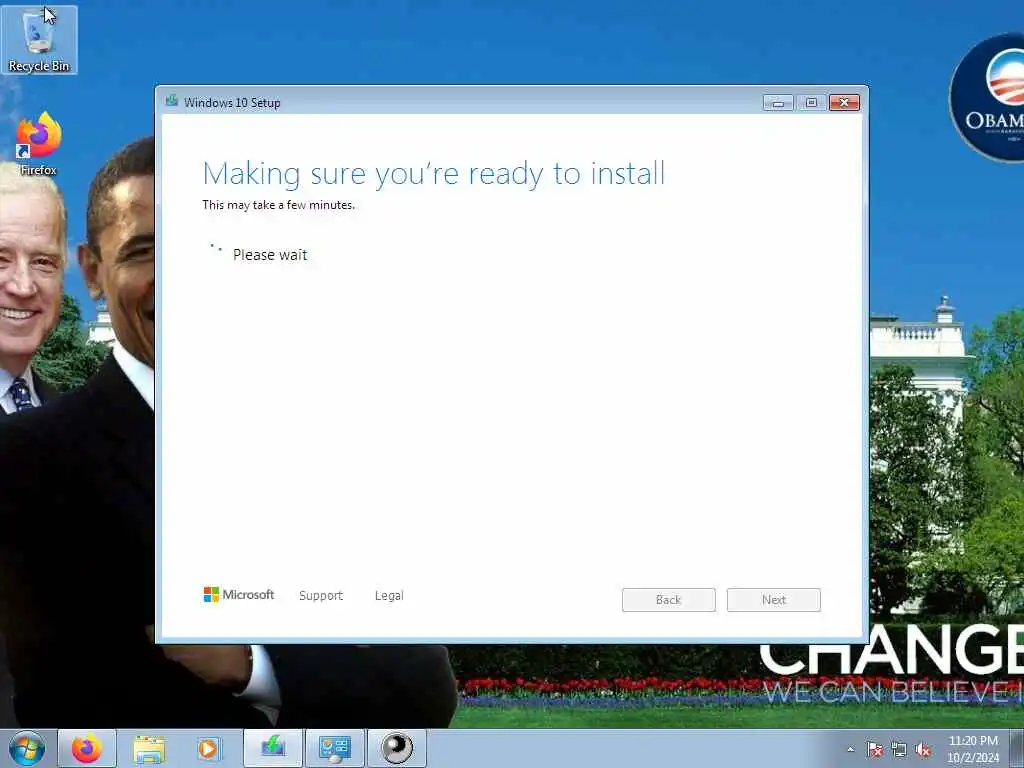
Task: Click the Windows 10 Setup title icon
Action: (172, 101)
